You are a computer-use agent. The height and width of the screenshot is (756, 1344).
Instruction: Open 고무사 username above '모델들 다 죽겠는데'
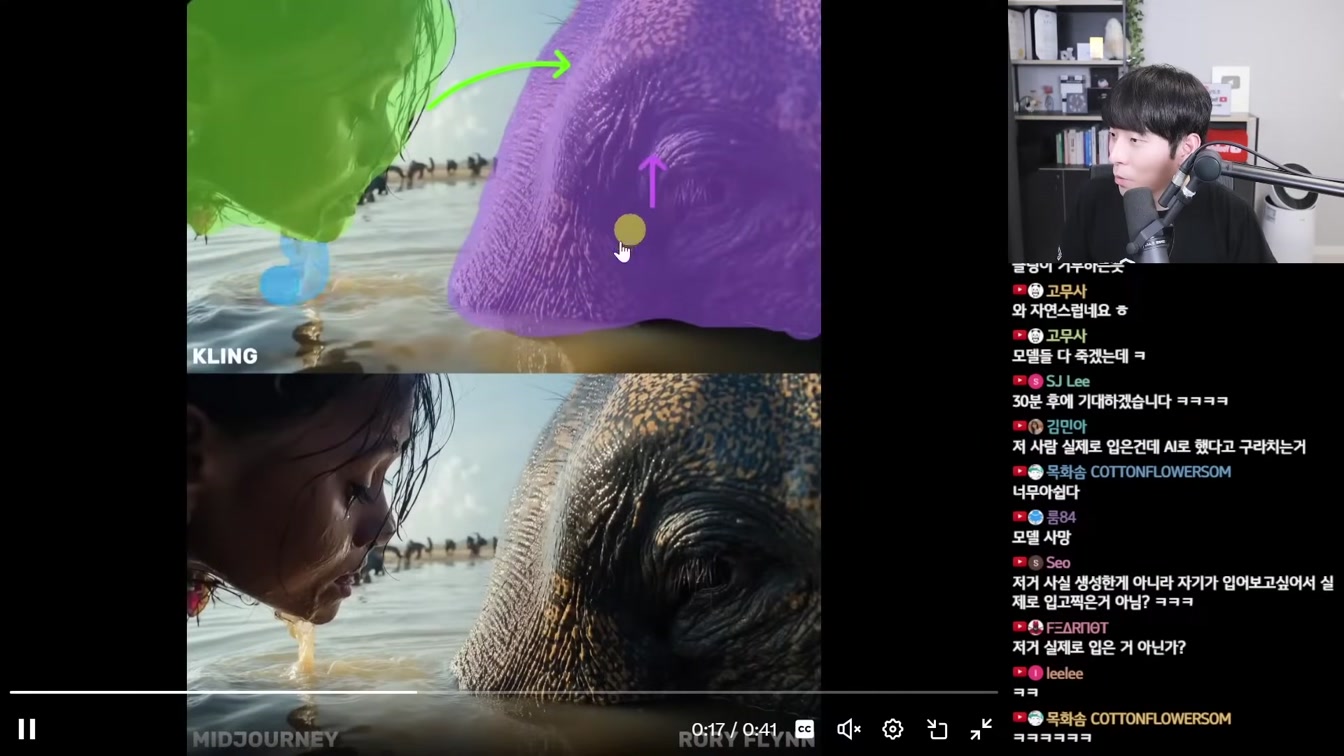pyautogui.click(x=1066, y=336)
